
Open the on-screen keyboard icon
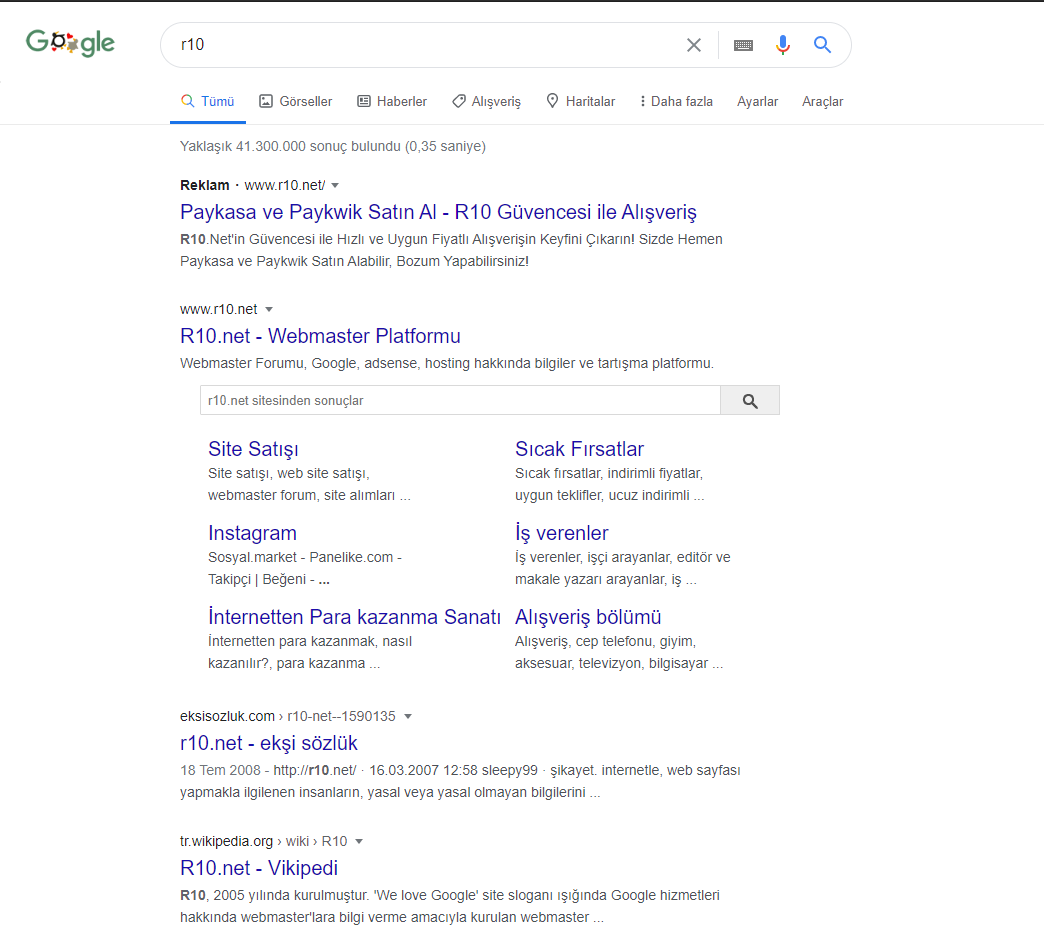(x=743, y=45)
